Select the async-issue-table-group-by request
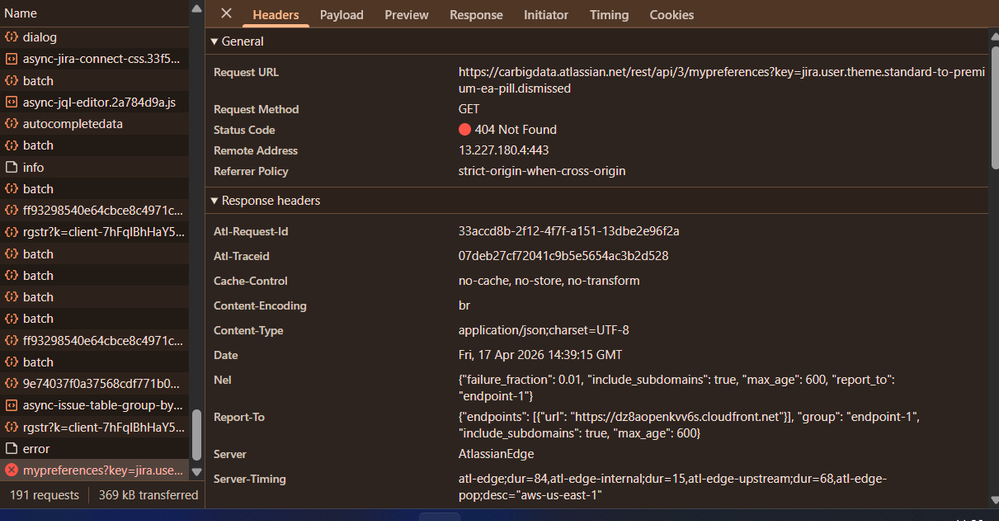The width and height of the screenshot is (999, 521). coord(94,405)
